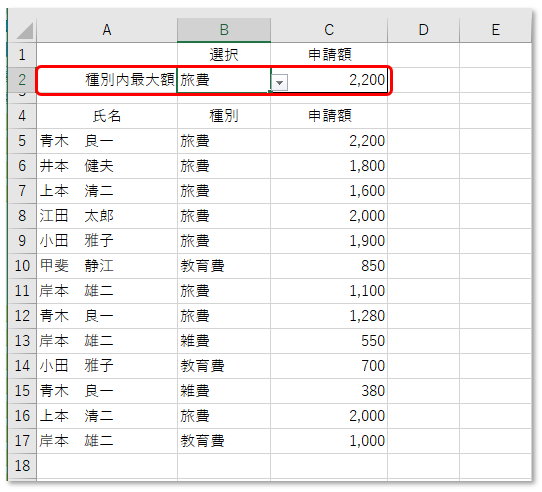Click cell A2 labeled 種別内最大額
Viewport: 542px width, 492px height.
click(107, 80)
